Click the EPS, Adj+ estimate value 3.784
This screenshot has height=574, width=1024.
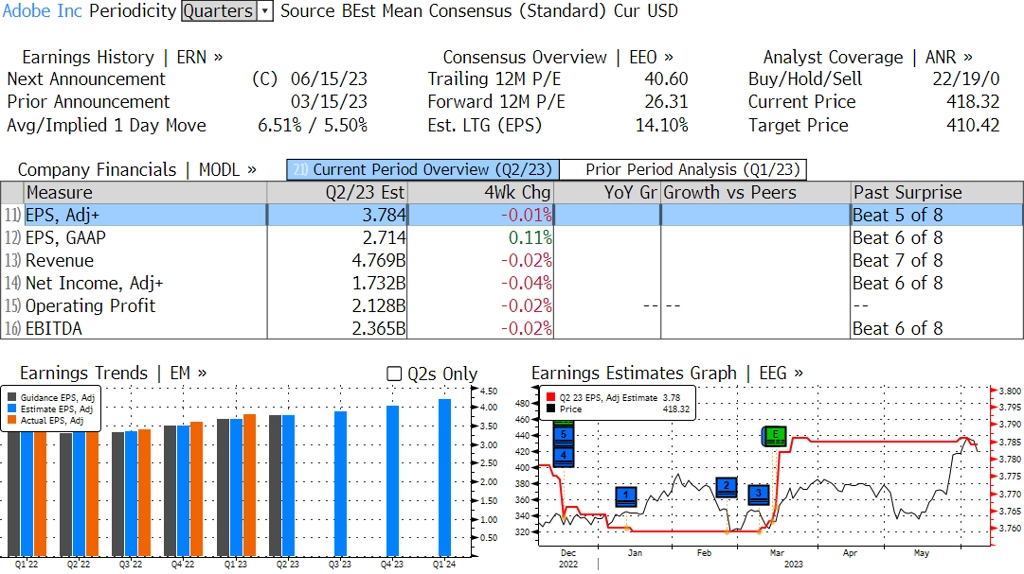(385, 215)
